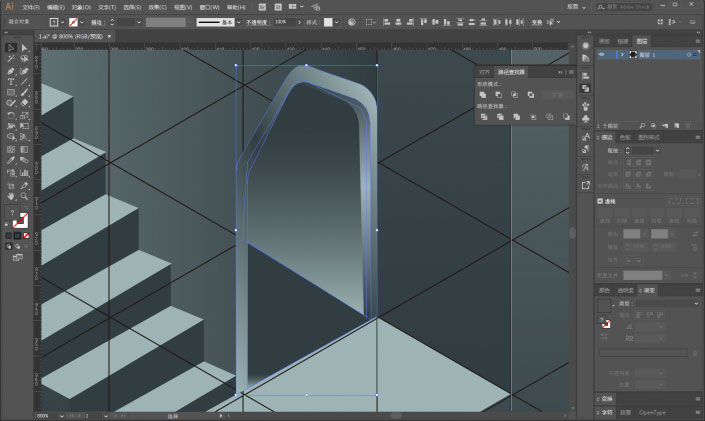This screenshot has width=705, height=421.
Task: Open the 文件(F) menu
Action: tap(31, 7)
